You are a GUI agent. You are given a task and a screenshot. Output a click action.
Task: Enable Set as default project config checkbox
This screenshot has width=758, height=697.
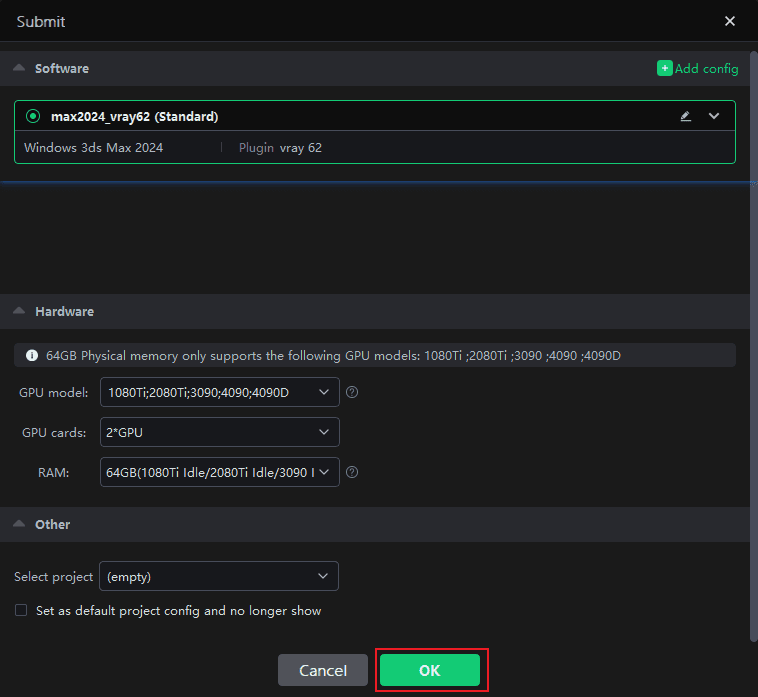(x=21, y=610)
